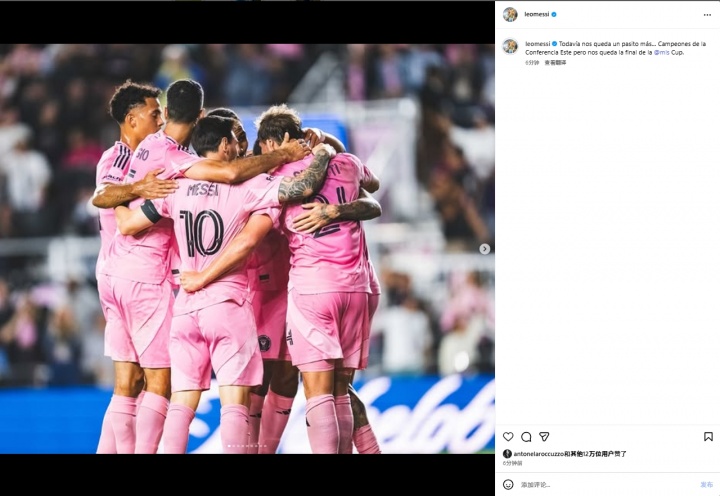Click the carousel position dots below photo
This screenshot has width=720, height=496.
247,445
